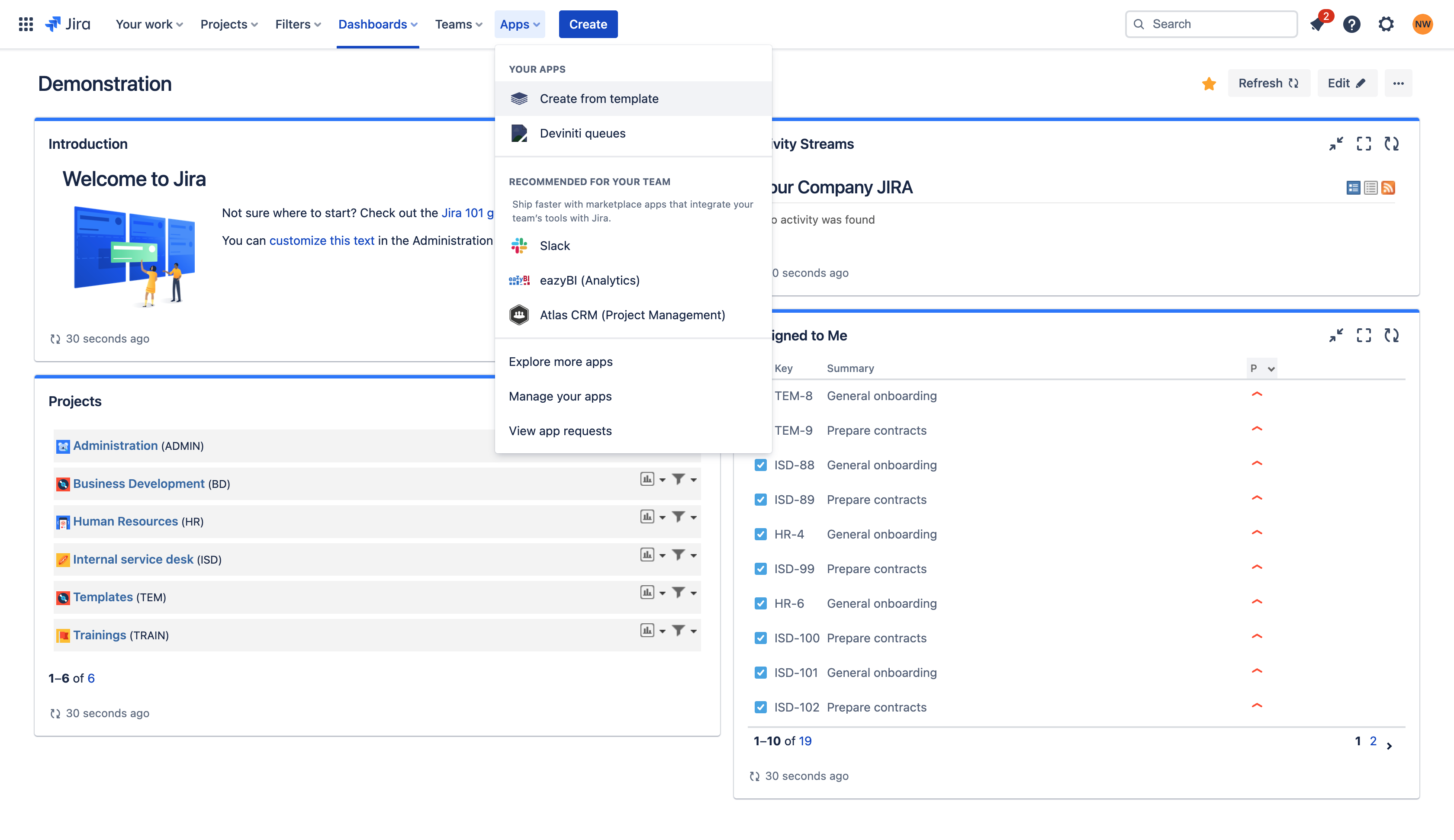The image size is (1454, 840).
Task: Click the Refresh dashboard button
Action: (1268, 83)
